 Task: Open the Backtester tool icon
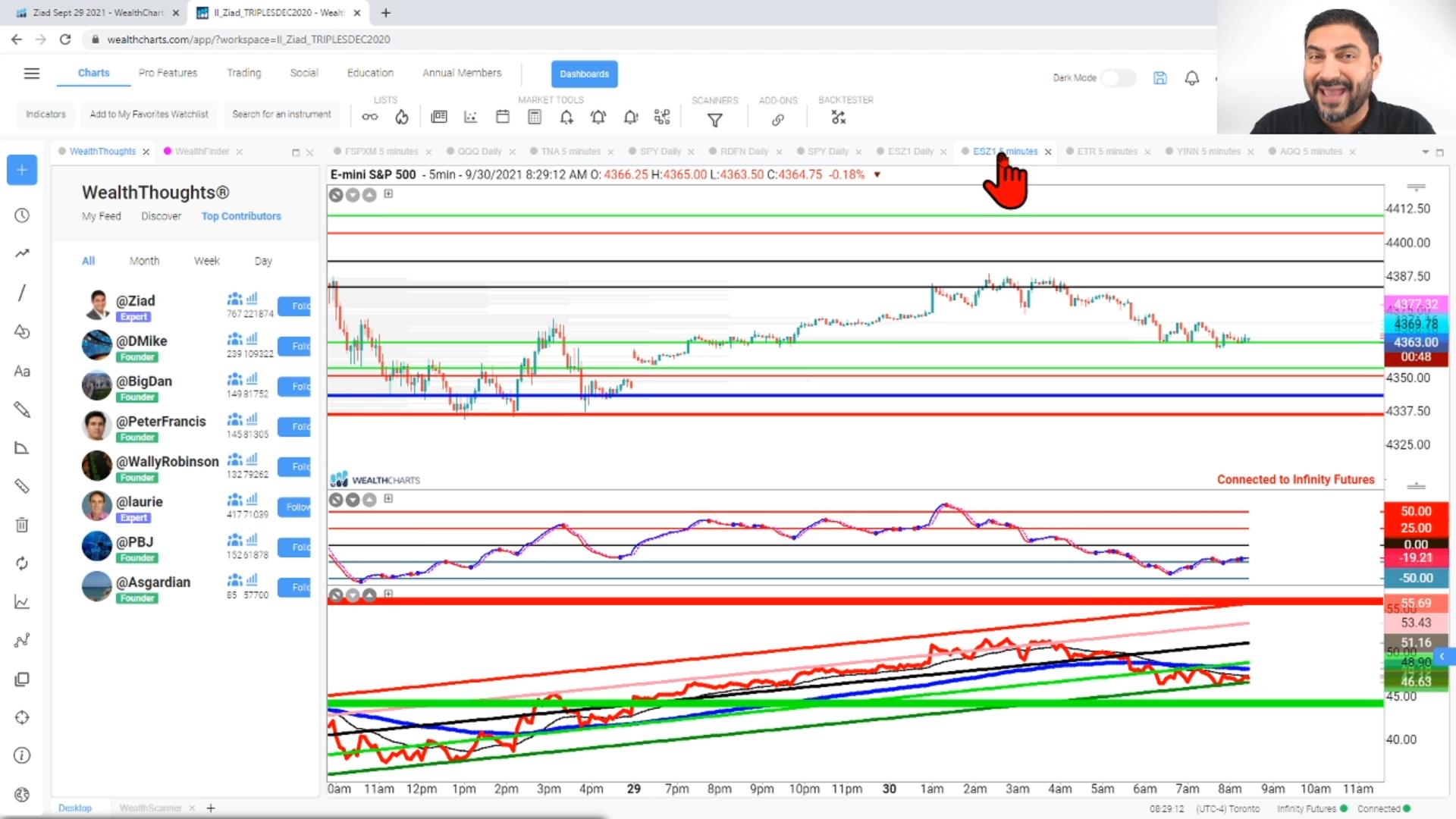[838, 118]
